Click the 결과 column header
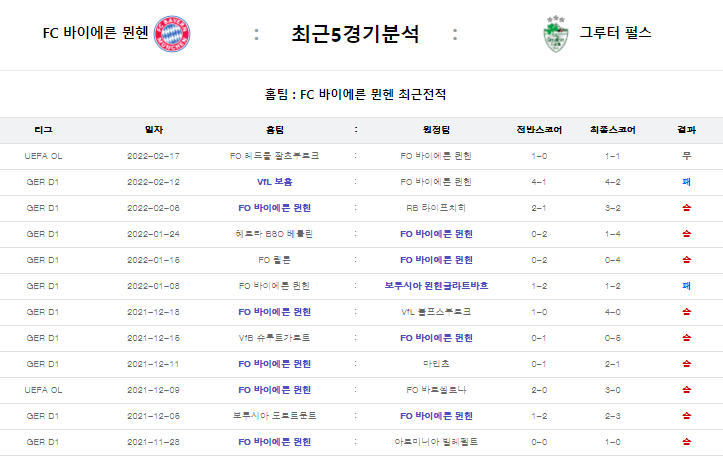723x456 pixels. pyautogui.click(x=687, y=130)
